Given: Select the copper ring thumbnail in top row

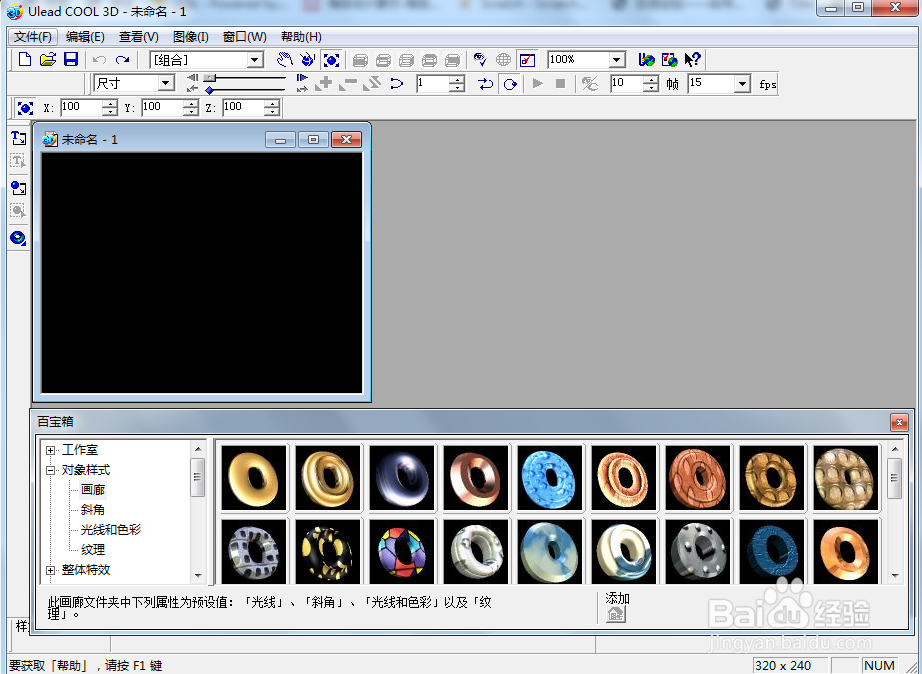Looking at the screenshot, I should (x=476, y=478).
